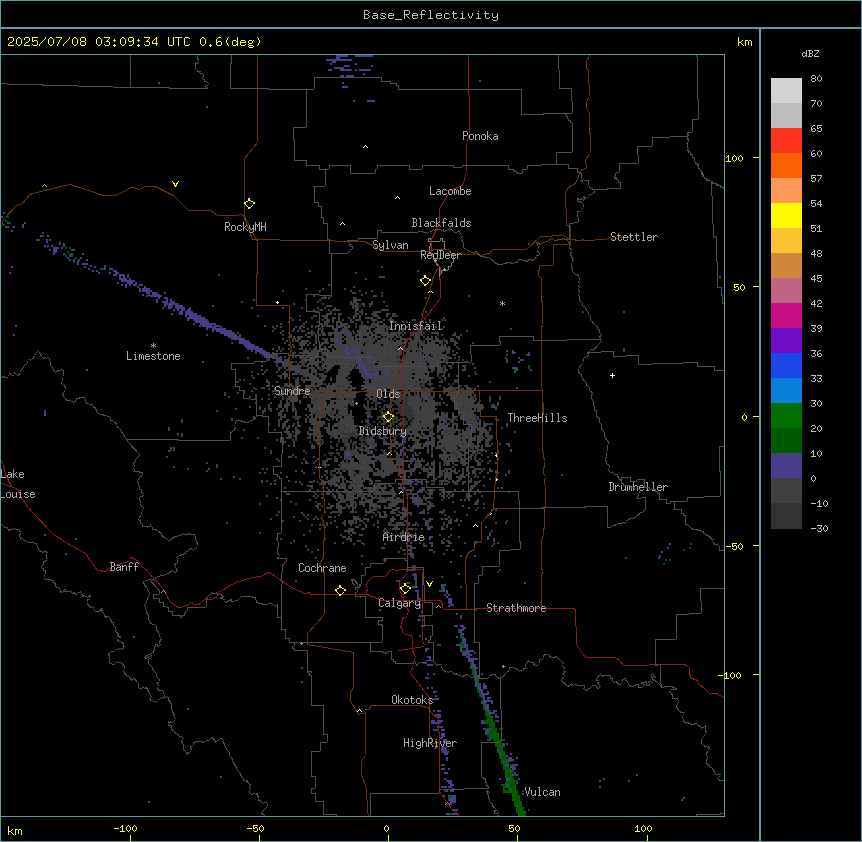Click the yellow V marker east of Calgary
The width and height of the screenshot is (862, 842).
coord(429,584)
